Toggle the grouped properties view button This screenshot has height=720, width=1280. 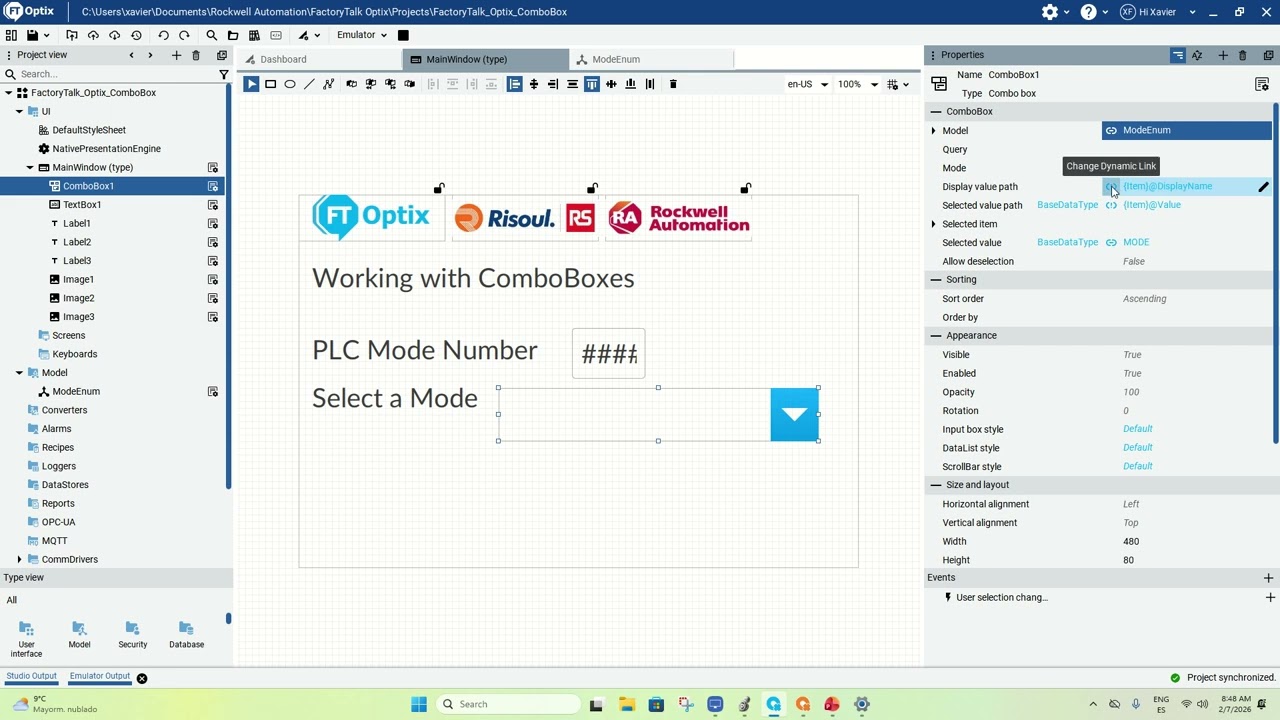1178,55
